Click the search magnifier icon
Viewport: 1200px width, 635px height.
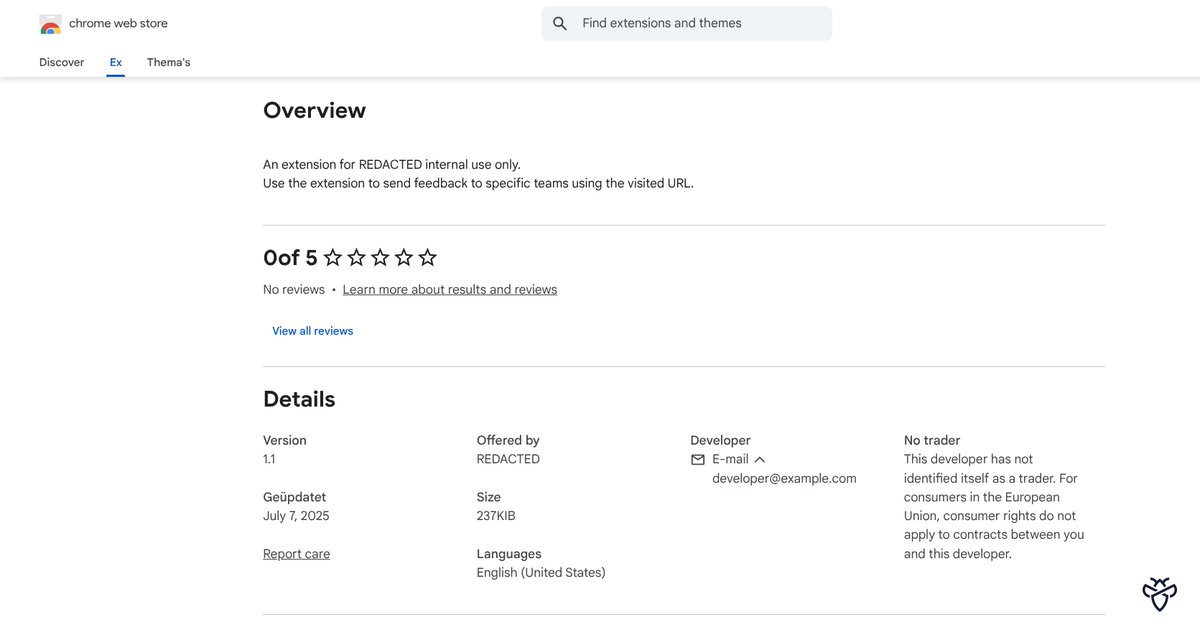pos(560,23)
